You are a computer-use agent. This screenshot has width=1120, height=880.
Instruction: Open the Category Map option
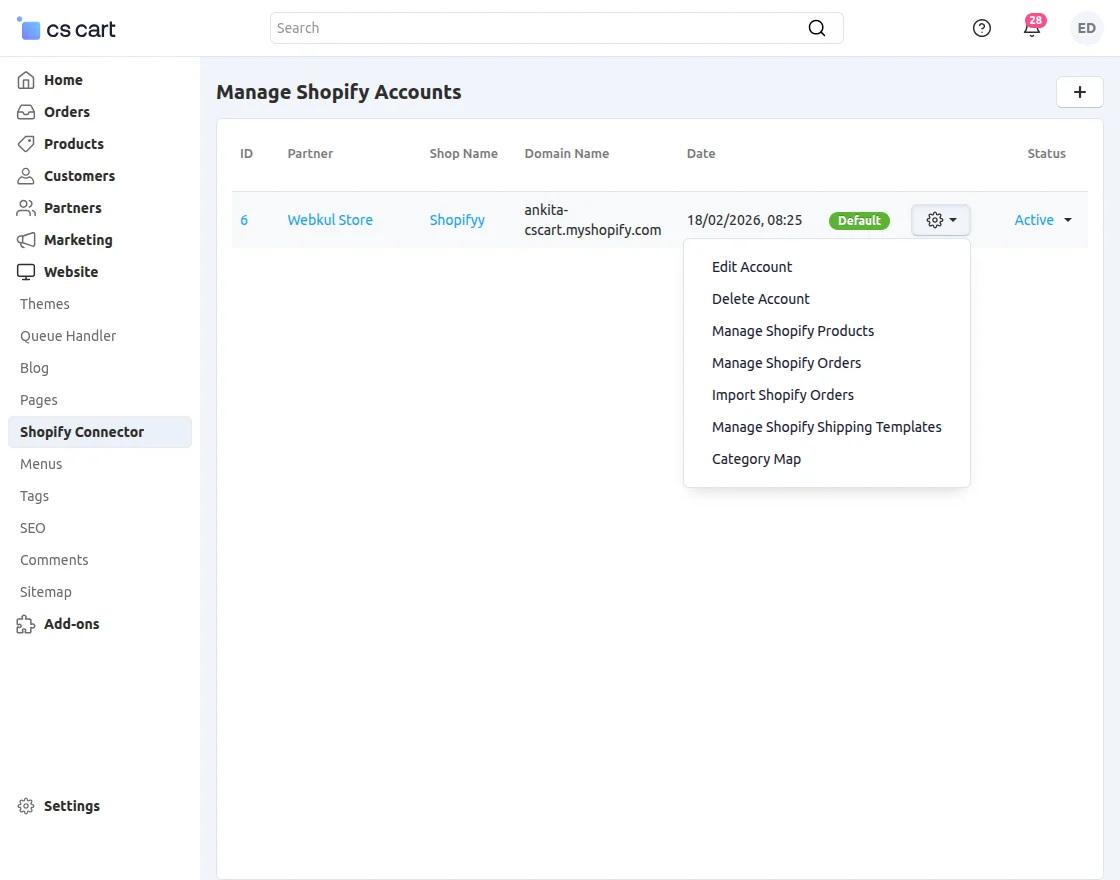756,459
